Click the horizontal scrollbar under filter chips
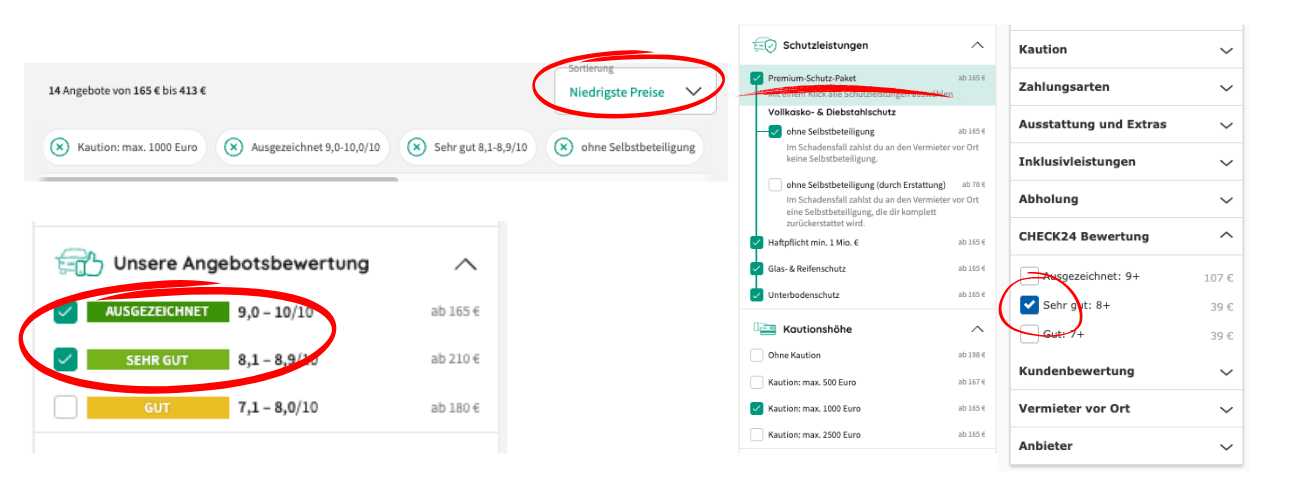 click(x=218, y=180)
